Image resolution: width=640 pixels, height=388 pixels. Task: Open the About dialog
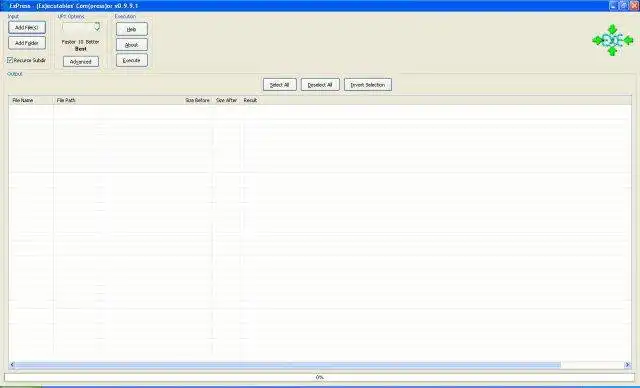coord(131,45)
